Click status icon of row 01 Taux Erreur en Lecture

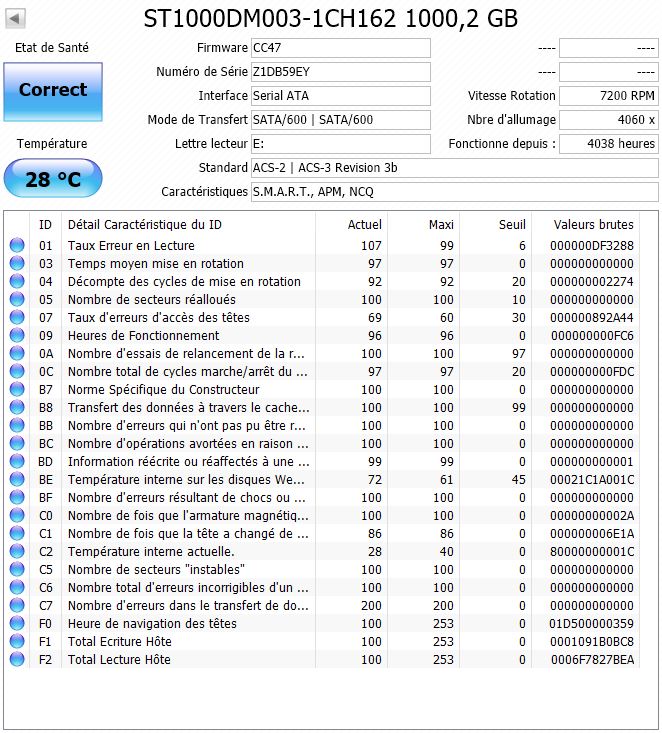click(17, 245)
